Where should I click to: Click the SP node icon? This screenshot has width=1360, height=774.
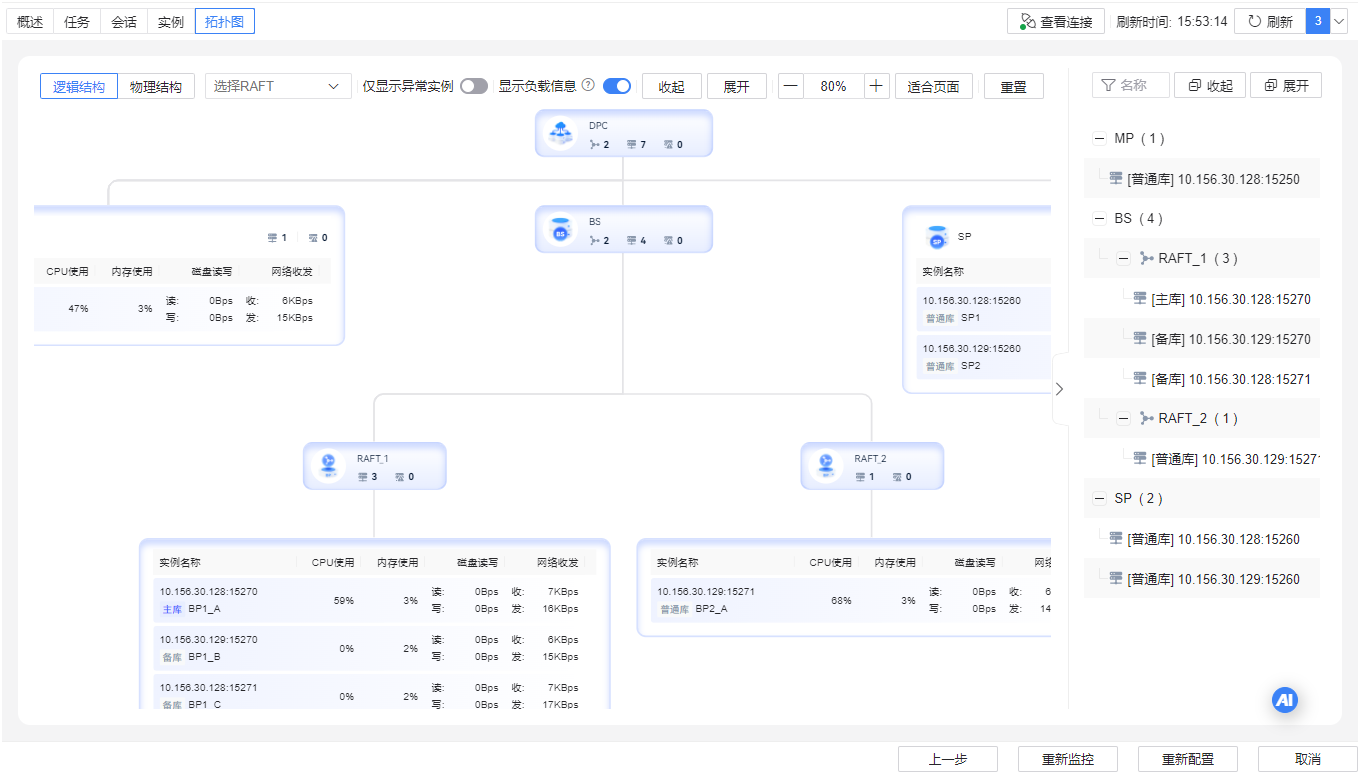(937, 237)
